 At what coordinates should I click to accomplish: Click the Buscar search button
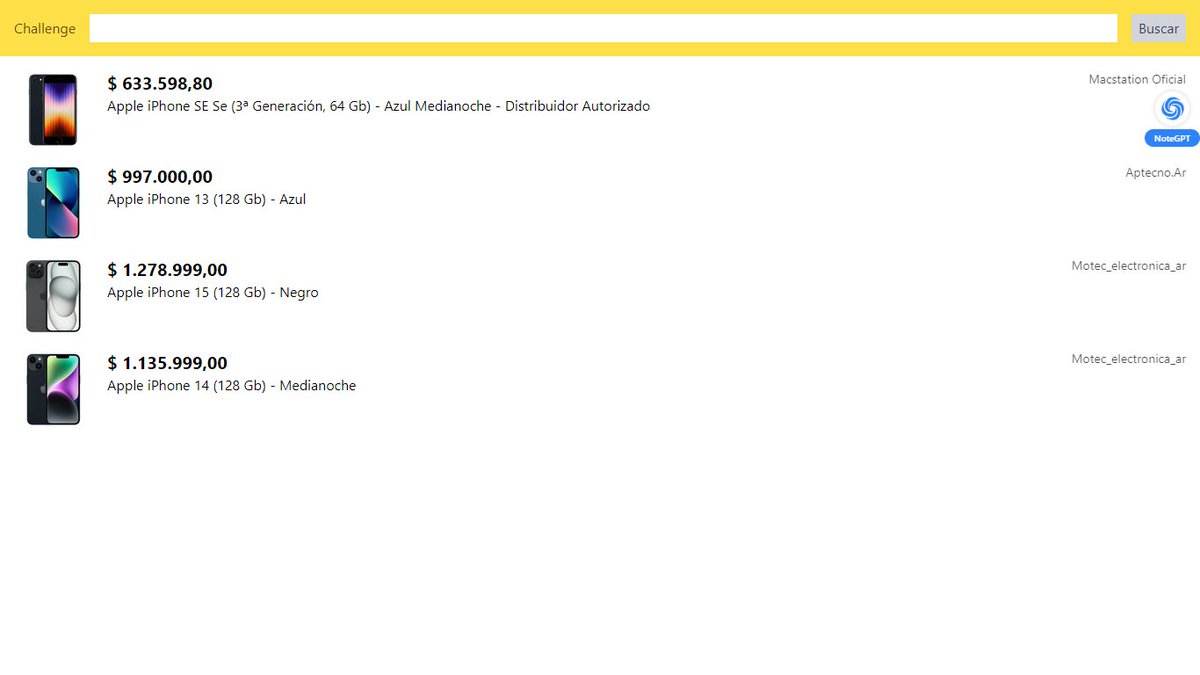pyautogui.click(x=1158, y=29)
